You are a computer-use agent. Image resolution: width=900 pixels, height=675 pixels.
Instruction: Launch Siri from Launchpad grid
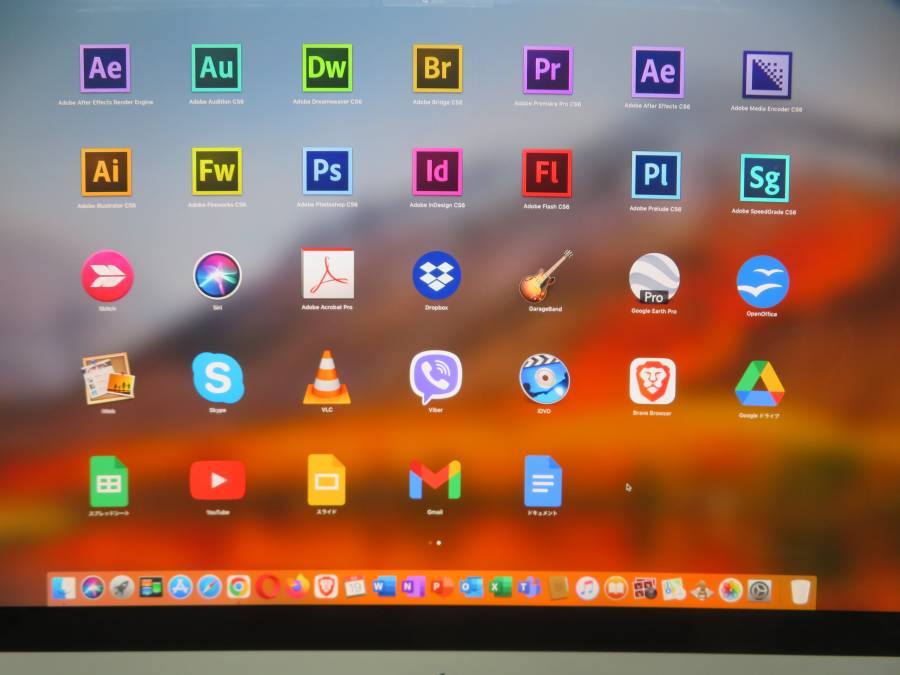(218, 276)
